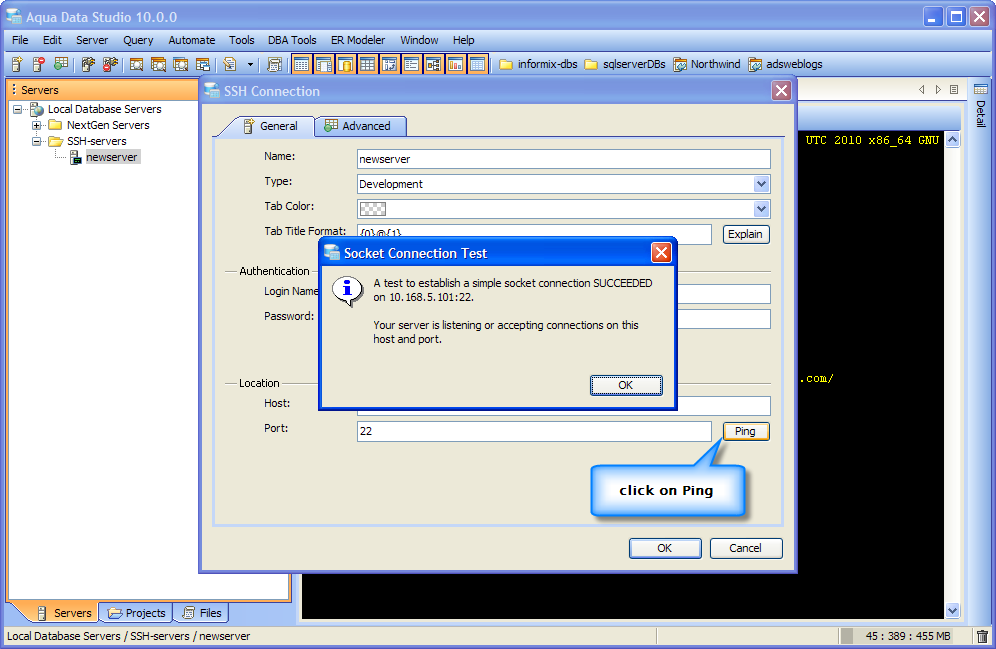Collapse the SSH-servers folder
Viewport: 996px width, 649px height.
[37, 141]
